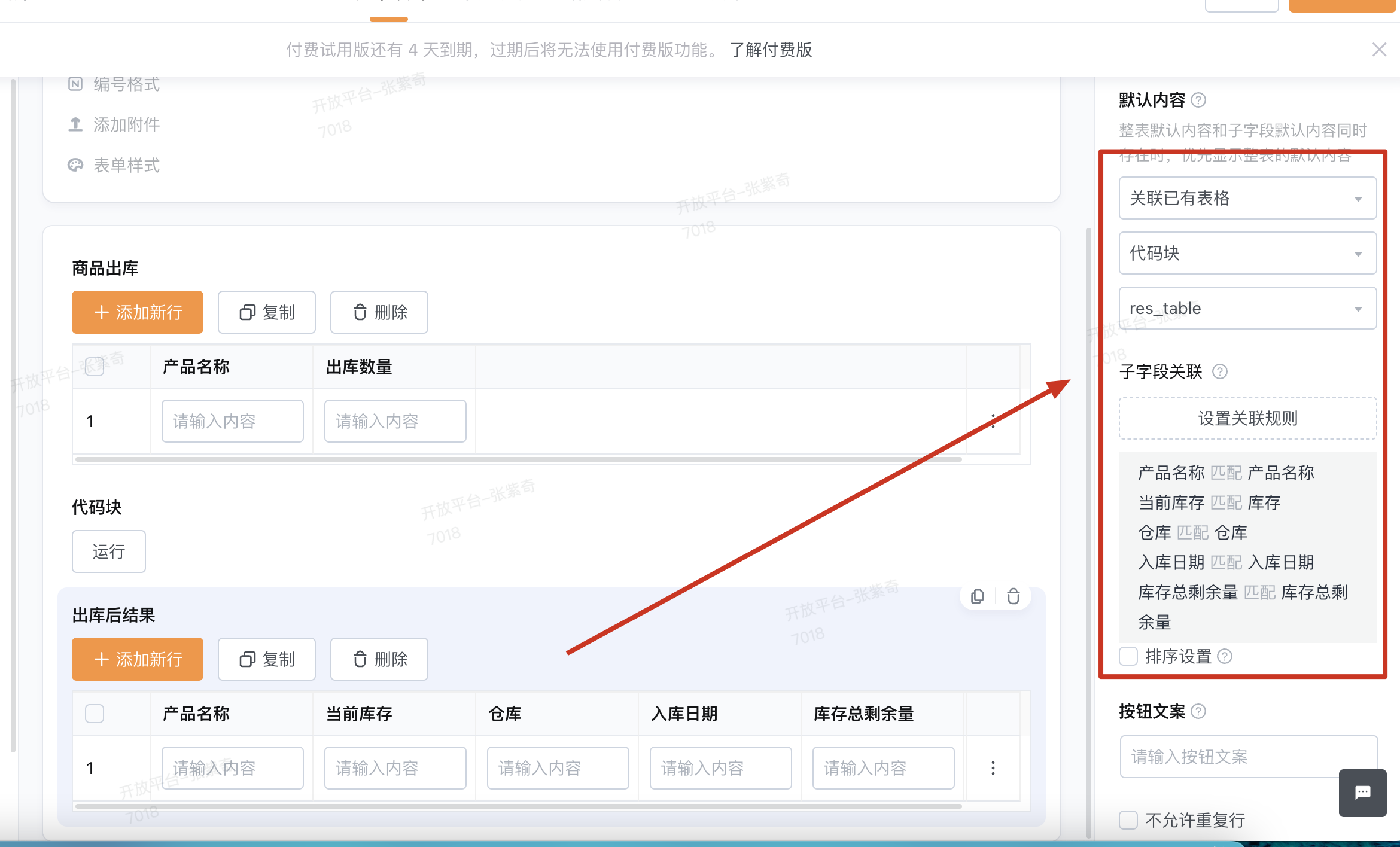Click the 仓库 column header
The width and height of the screenshot is (1400, 847).
coord(505,714)
